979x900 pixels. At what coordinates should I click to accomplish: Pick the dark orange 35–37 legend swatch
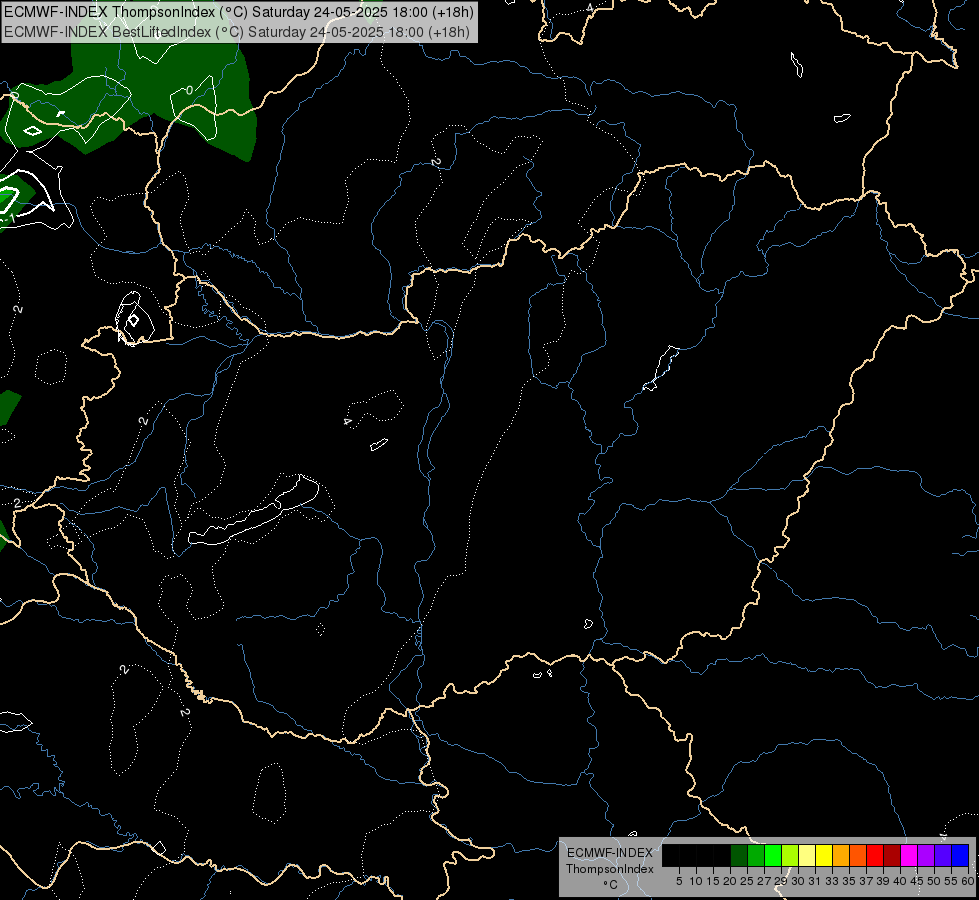858,856
